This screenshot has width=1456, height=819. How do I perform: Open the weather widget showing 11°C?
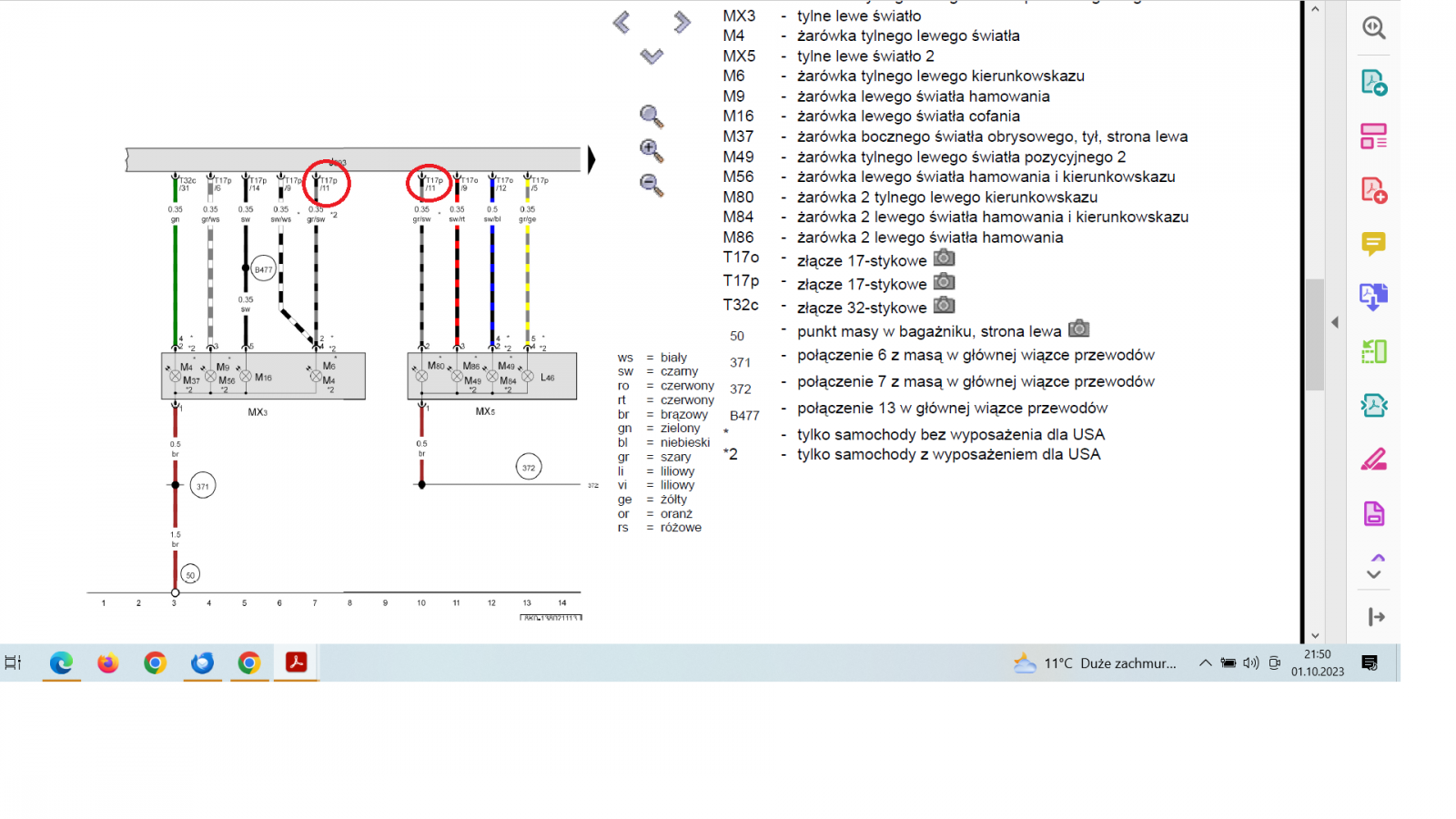coord(1096,663)
